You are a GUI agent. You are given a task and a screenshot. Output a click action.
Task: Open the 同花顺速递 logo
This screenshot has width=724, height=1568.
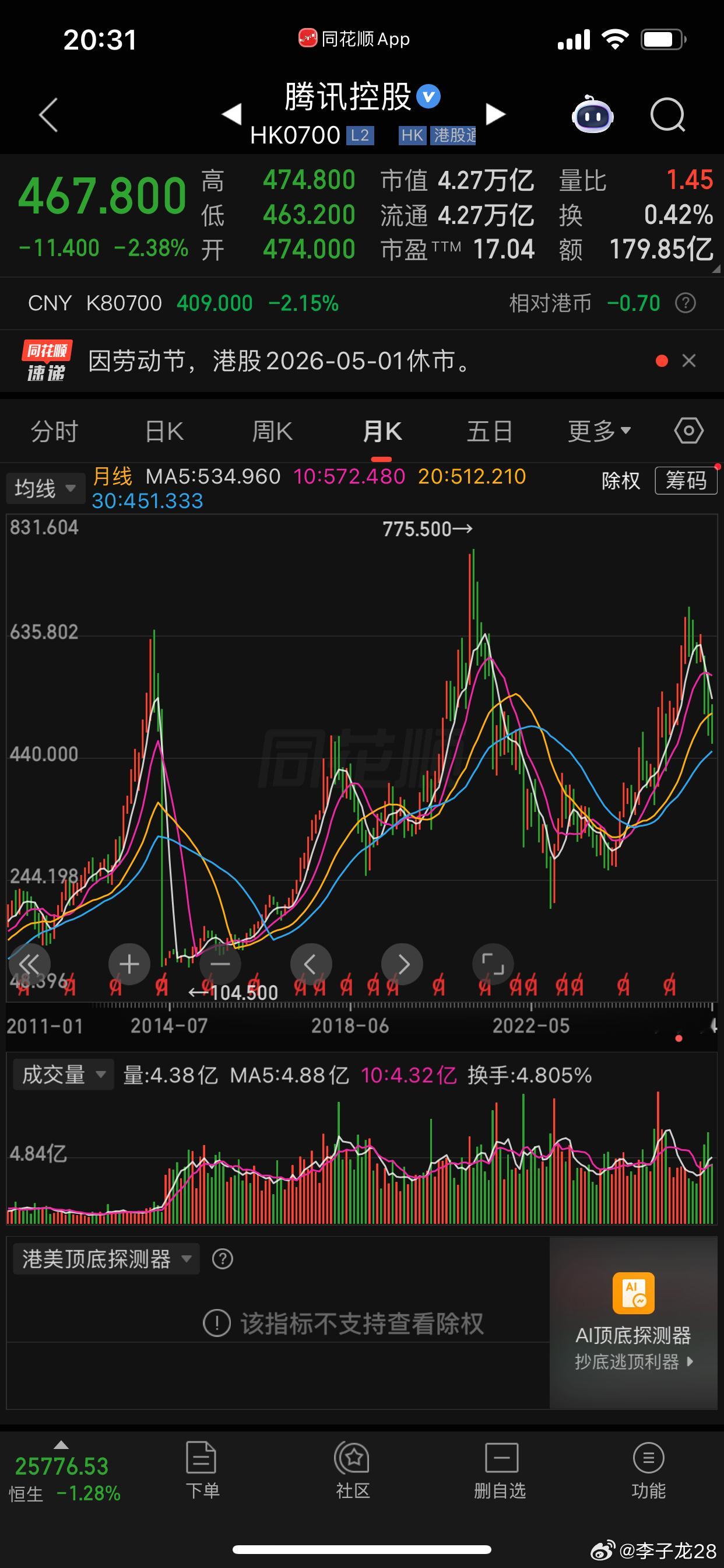(46, 361)
